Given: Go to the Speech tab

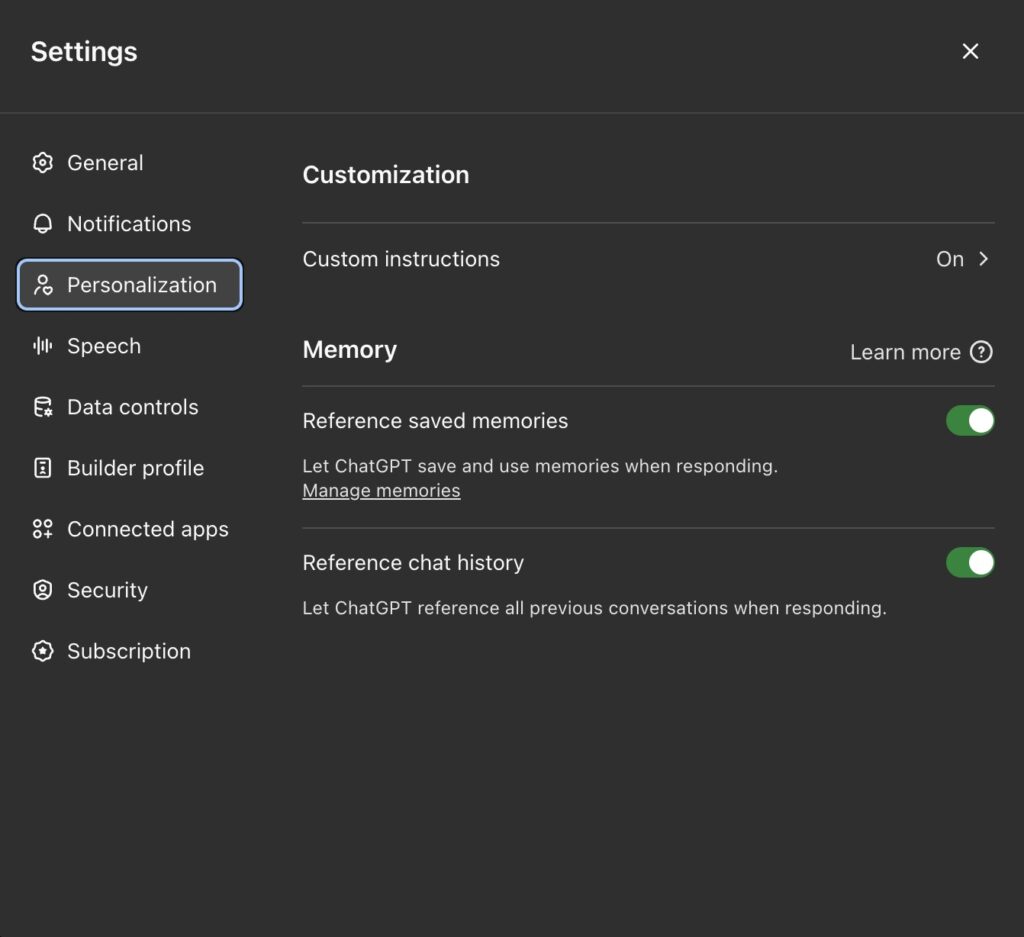Looking at the screenshot, I should coord(129,346).
